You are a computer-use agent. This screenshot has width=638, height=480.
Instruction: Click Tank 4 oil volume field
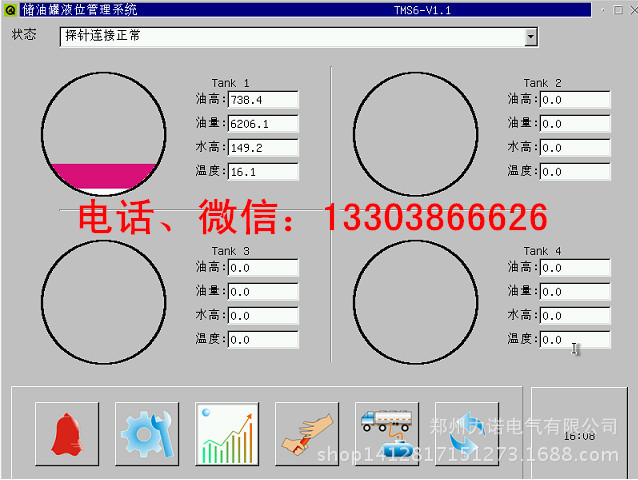(x=575, y=292)
